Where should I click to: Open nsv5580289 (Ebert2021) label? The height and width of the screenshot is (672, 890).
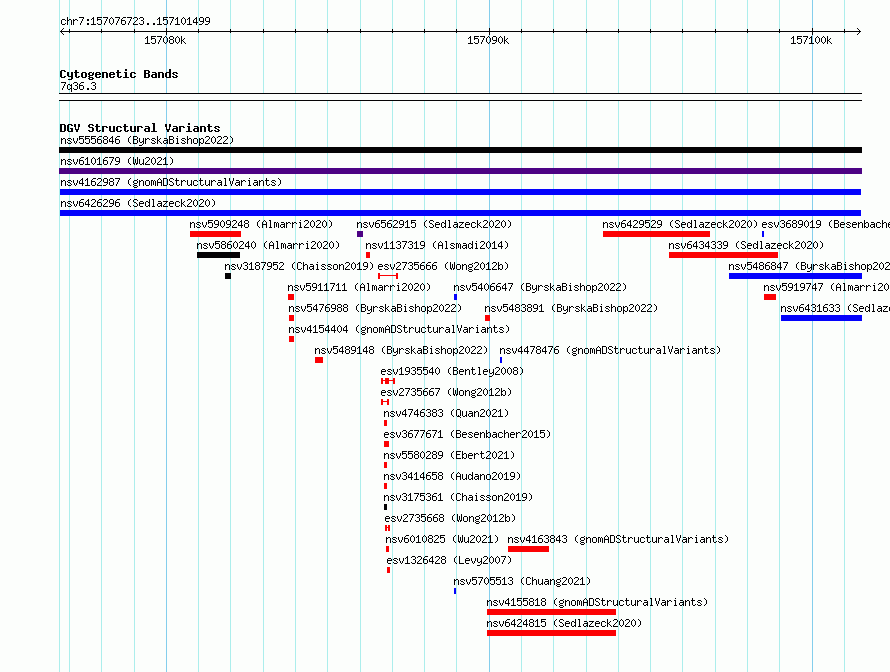coord(449,455)
